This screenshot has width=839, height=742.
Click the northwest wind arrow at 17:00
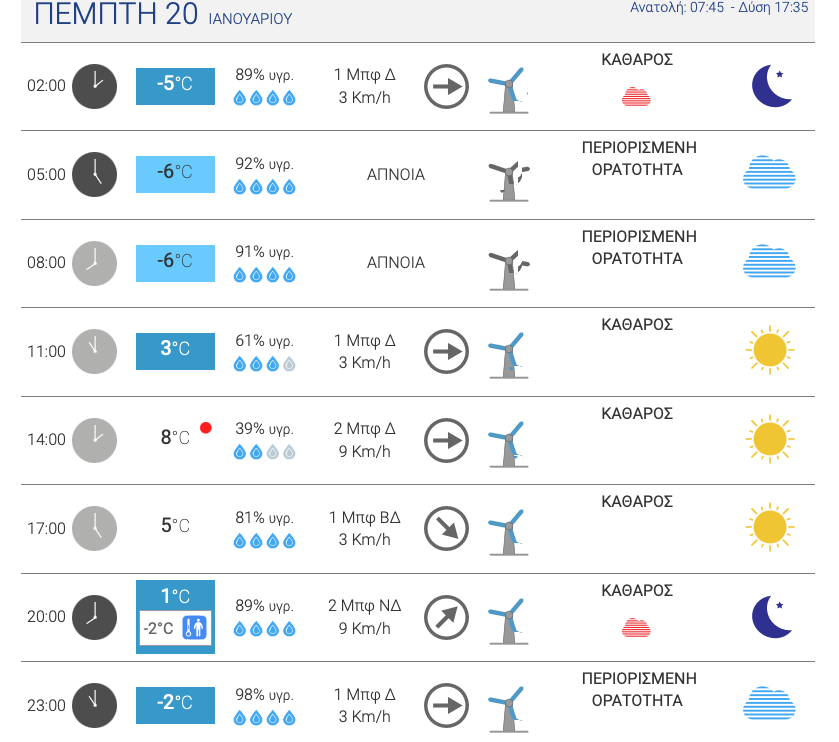[x=446, y=529]
